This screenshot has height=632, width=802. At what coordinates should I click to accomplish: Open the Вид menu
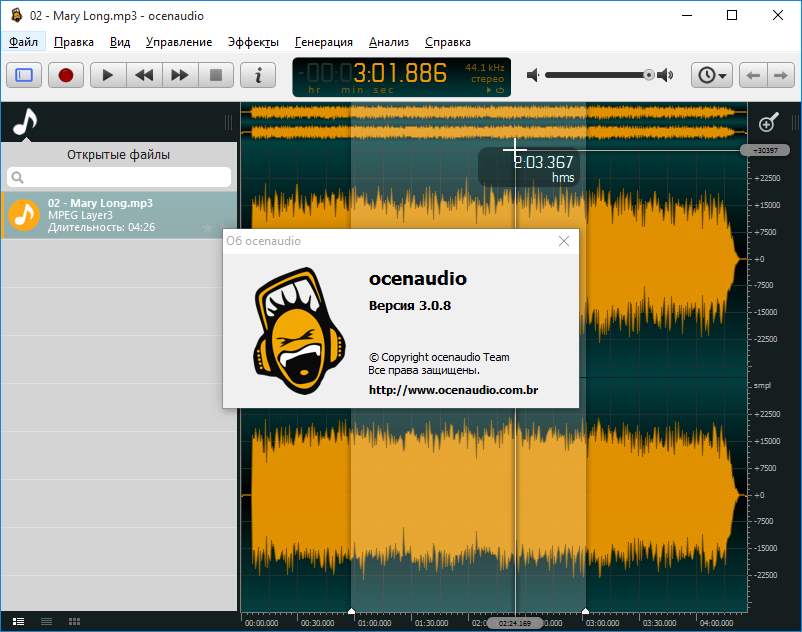(x=120, y=42)
